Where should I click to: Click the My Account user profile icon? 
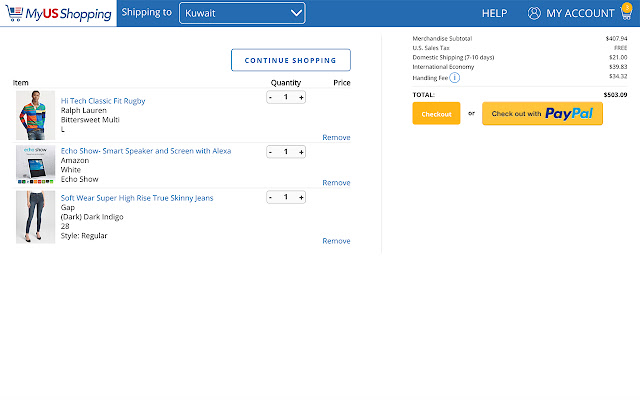[x=534, y=13]
